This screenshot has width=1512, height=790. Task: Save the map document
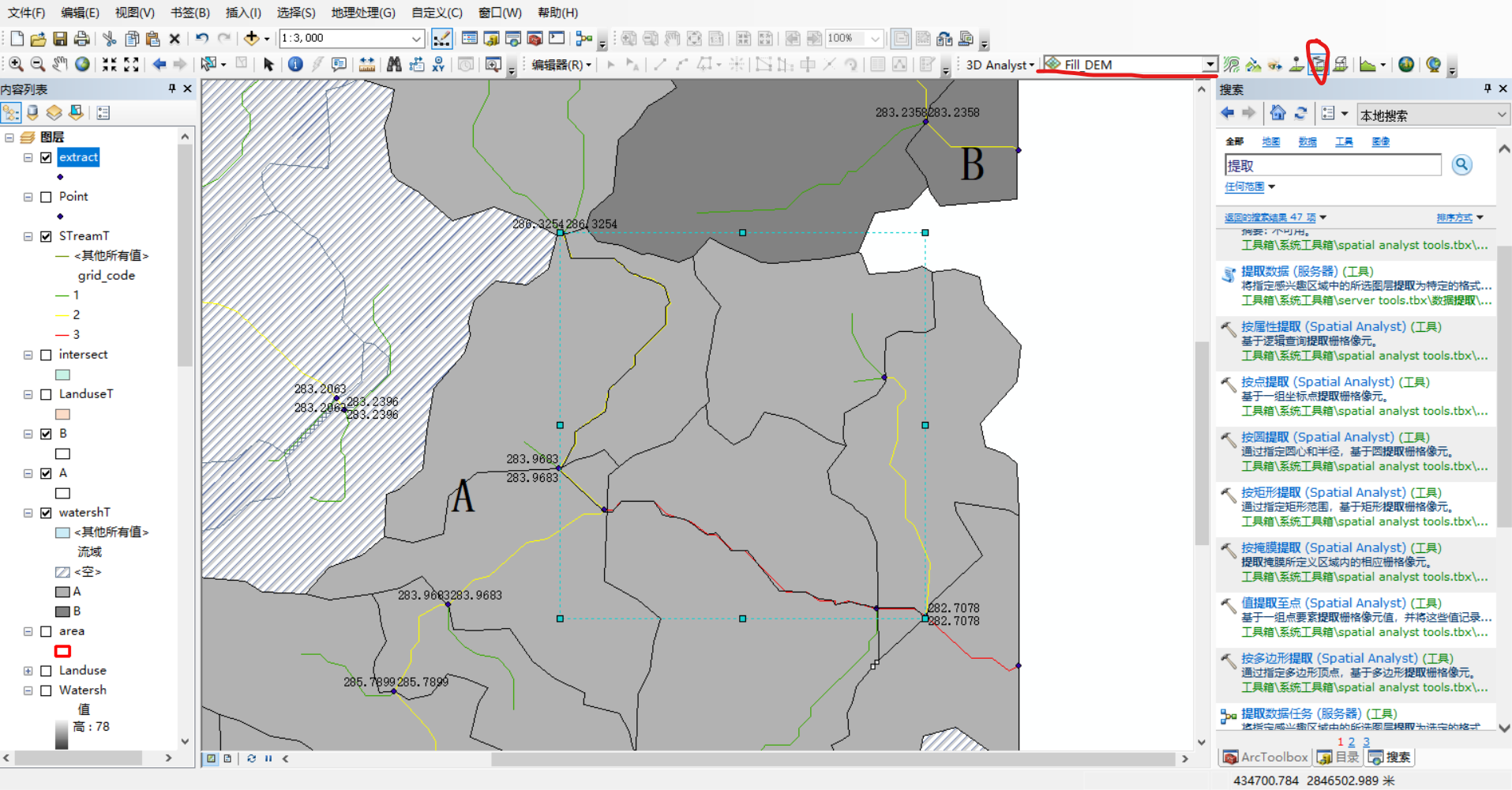[x=59, y=38]
